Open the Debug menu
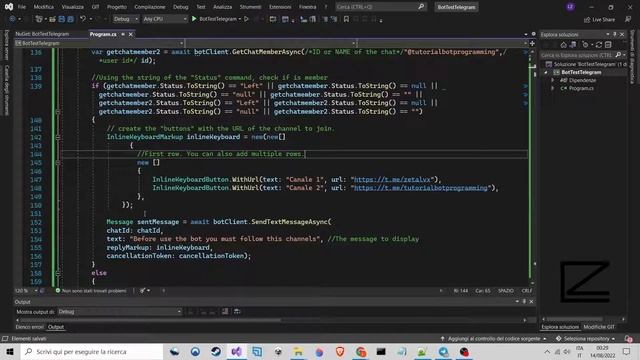Image resolution: width=640 pixels, height=360 pixels. pyautogui.click(x=180, y=7)
